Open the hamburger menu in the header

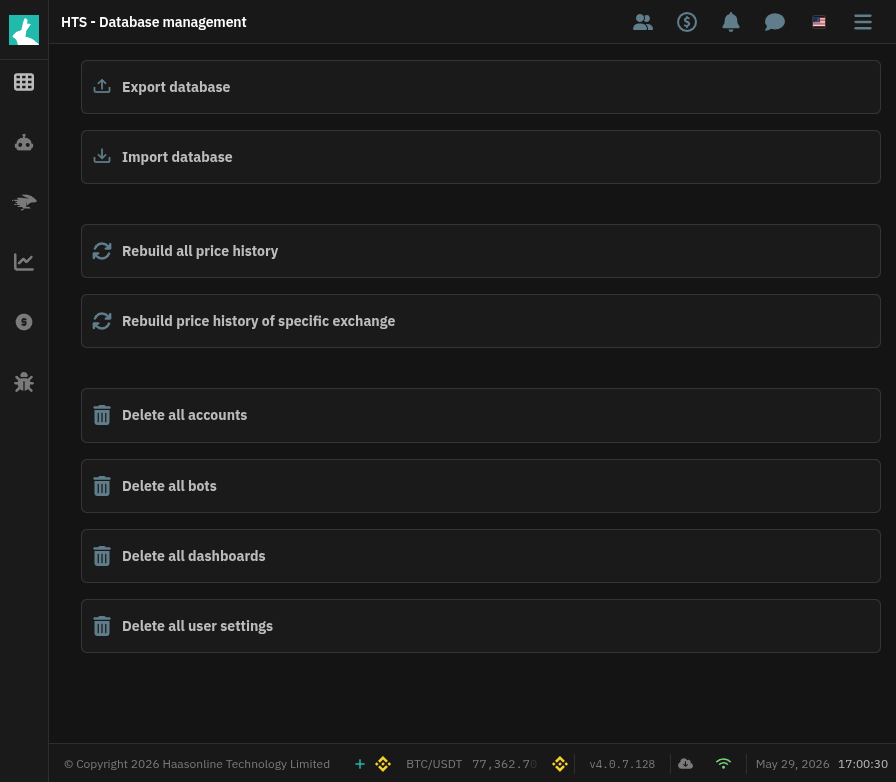point(863,22)
